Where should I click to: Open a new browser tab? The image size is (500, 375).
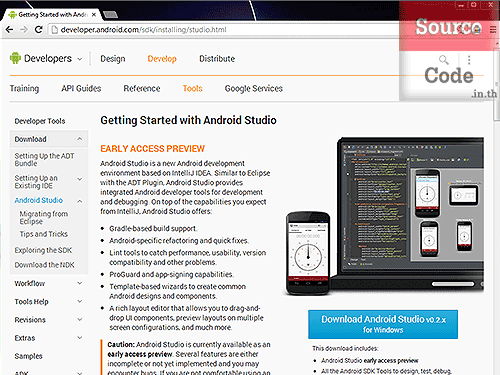tap(110, 15)
